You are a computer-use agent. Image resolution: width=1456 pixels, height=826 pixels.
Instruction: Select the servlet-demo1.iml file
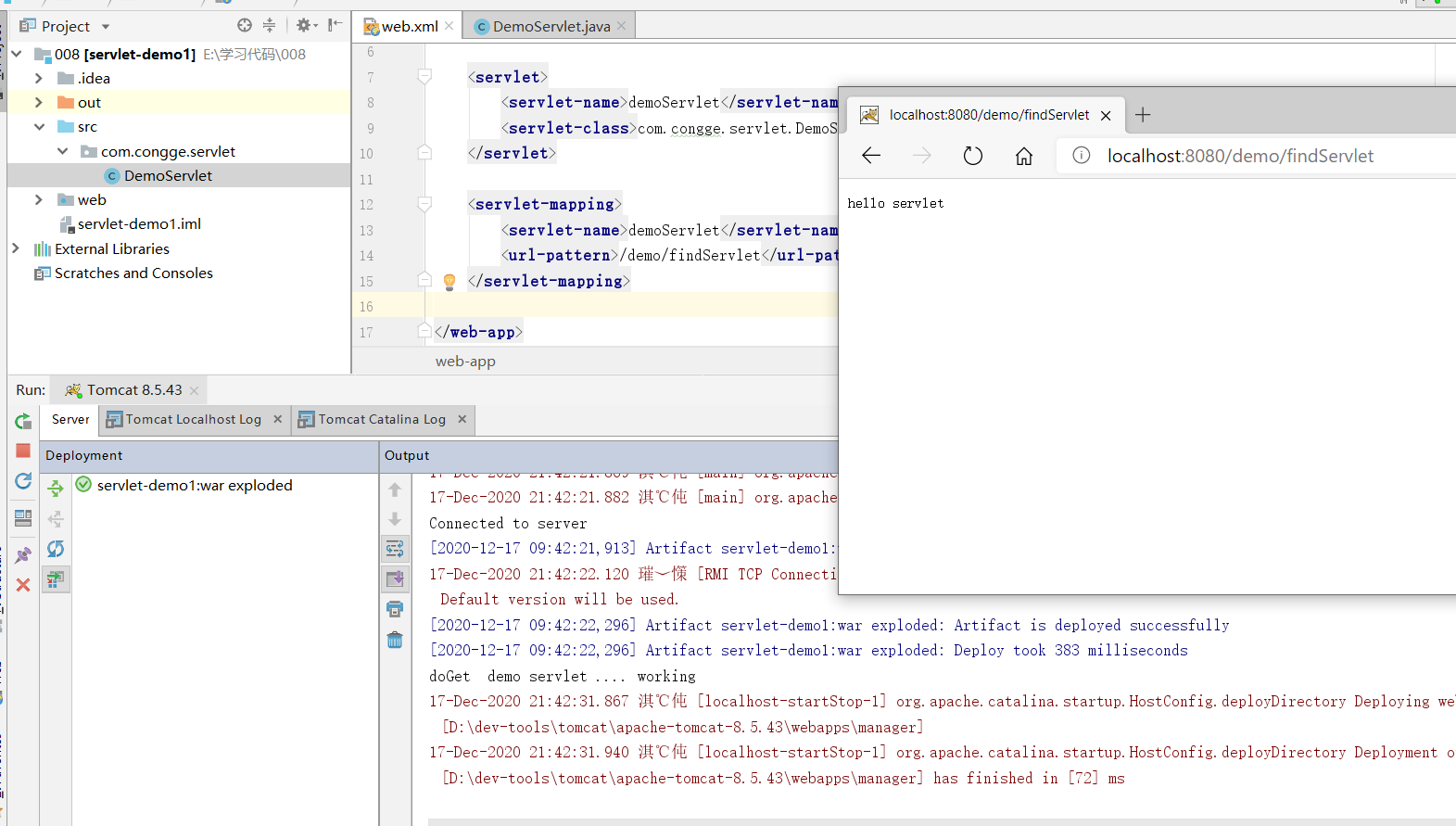pyautogui.click(x=139, y=223)
